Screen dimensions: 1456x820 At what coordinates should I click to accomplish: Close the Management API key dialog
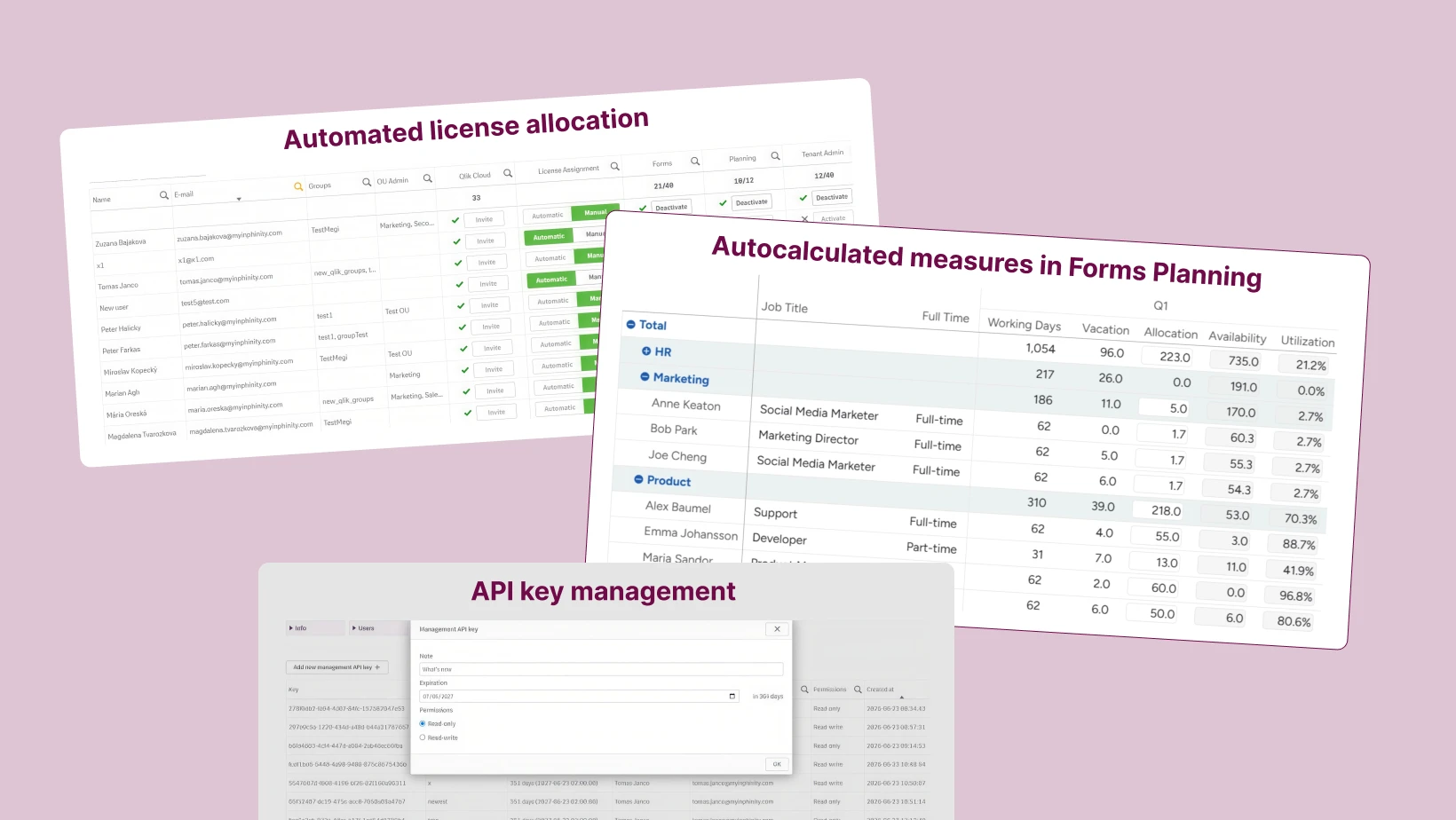tap(777, 629)
